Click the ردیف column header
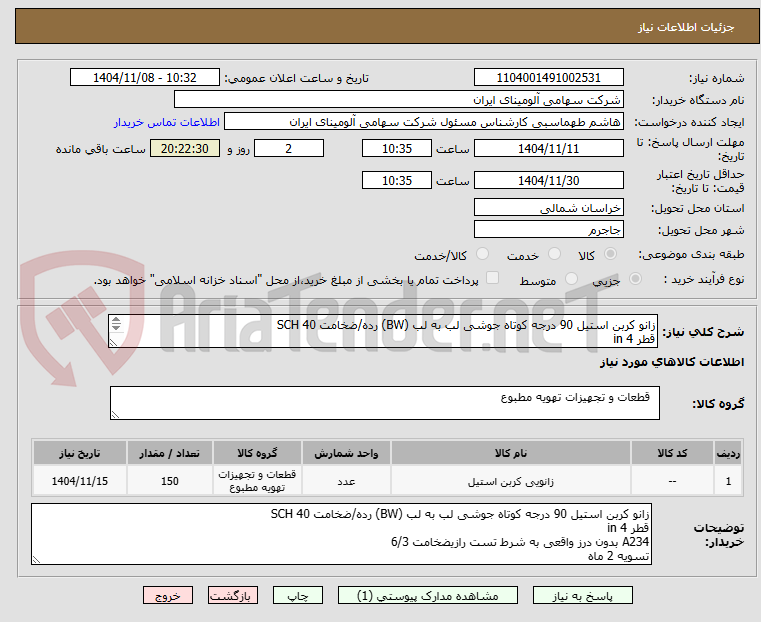This screenshot has height=622, width=761. 728,453
